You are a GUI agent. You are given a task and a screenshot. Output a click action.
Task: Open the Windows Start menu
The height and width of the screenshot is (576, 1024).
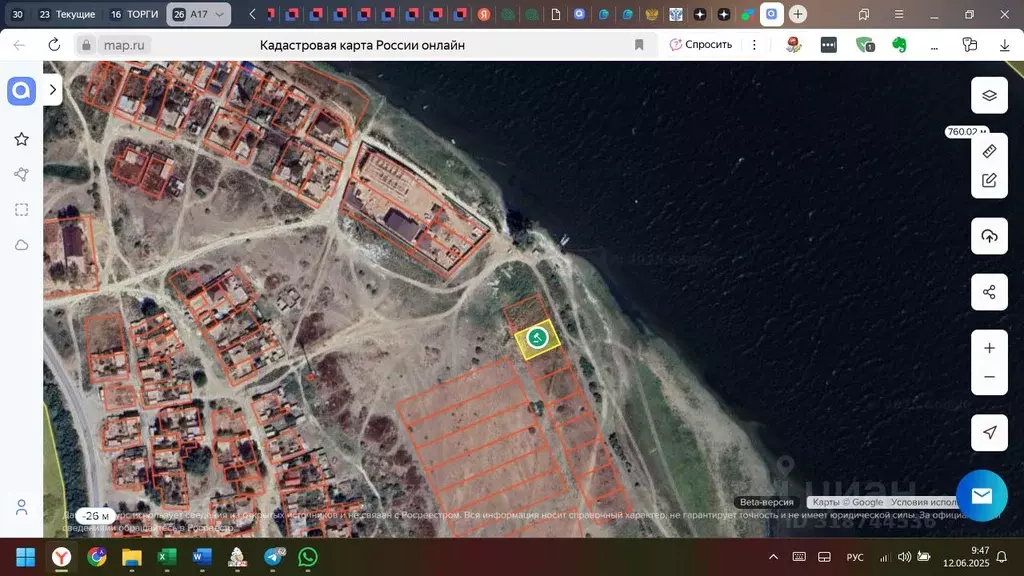pos(25,557)
